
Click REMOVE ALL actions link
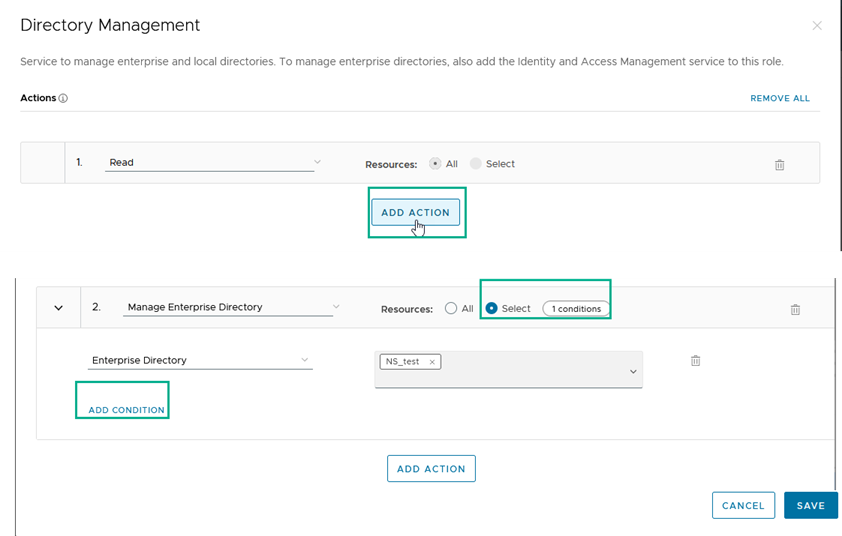click(780, 98)
